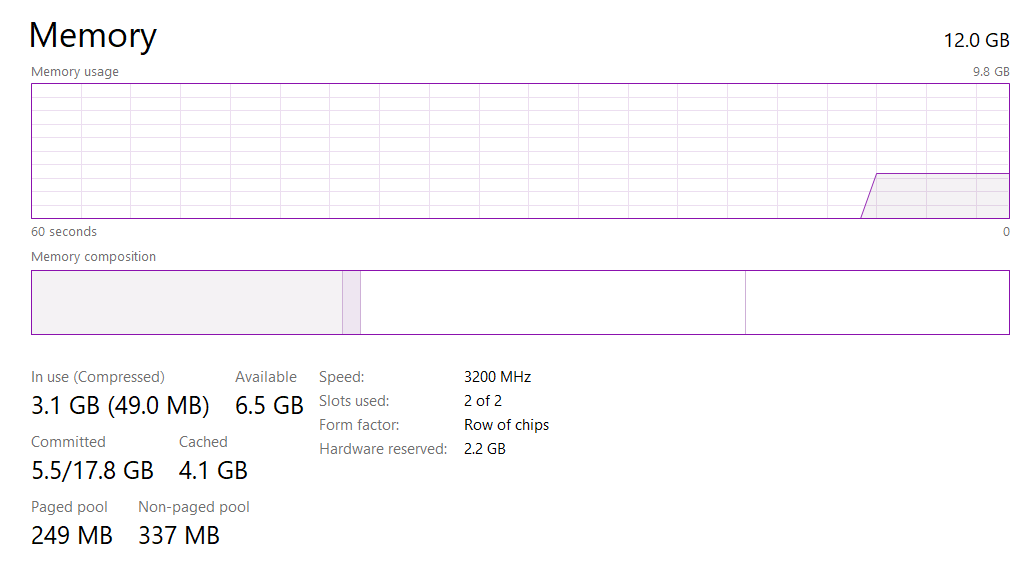Click the 60 seconds time axis label
This screenshot has width=1023, height=584.
(x=64, y=232)
